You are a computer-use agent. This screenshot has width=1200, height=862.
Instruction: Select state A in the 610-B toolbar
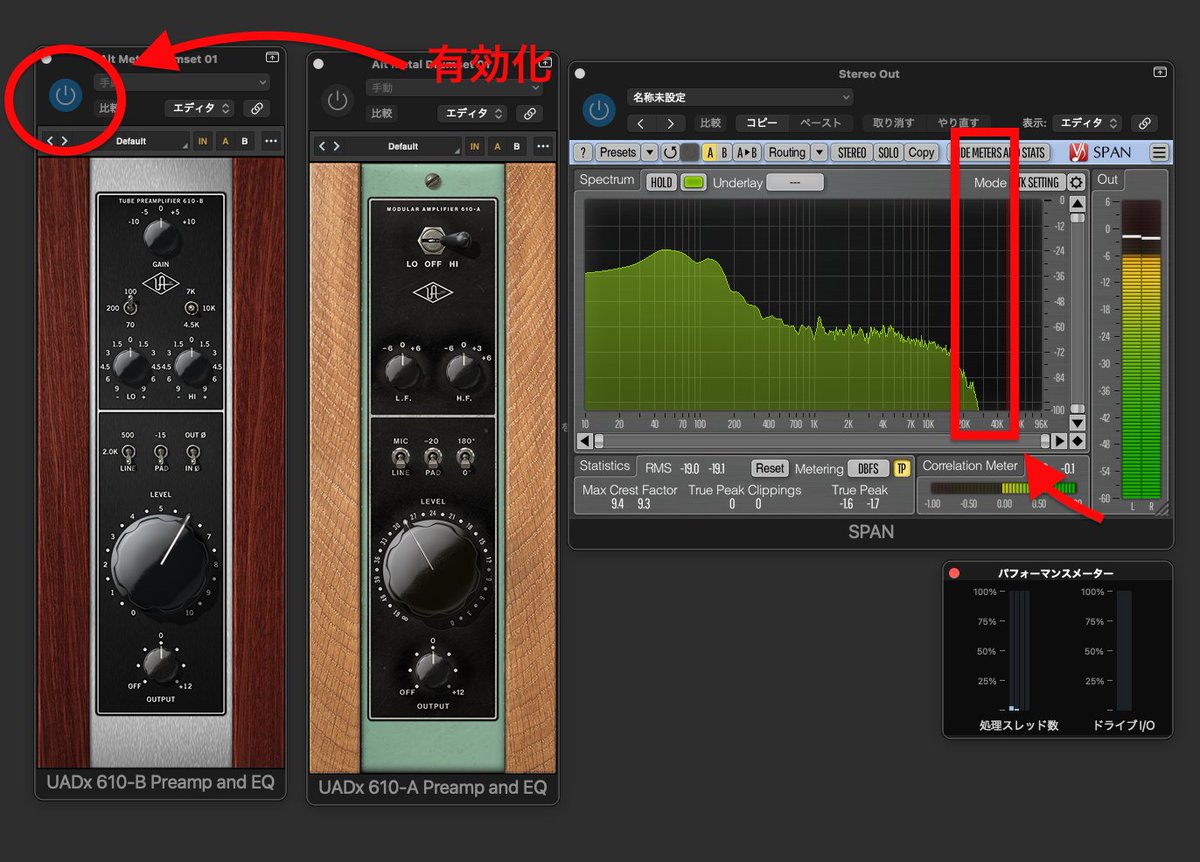[226, 141]
